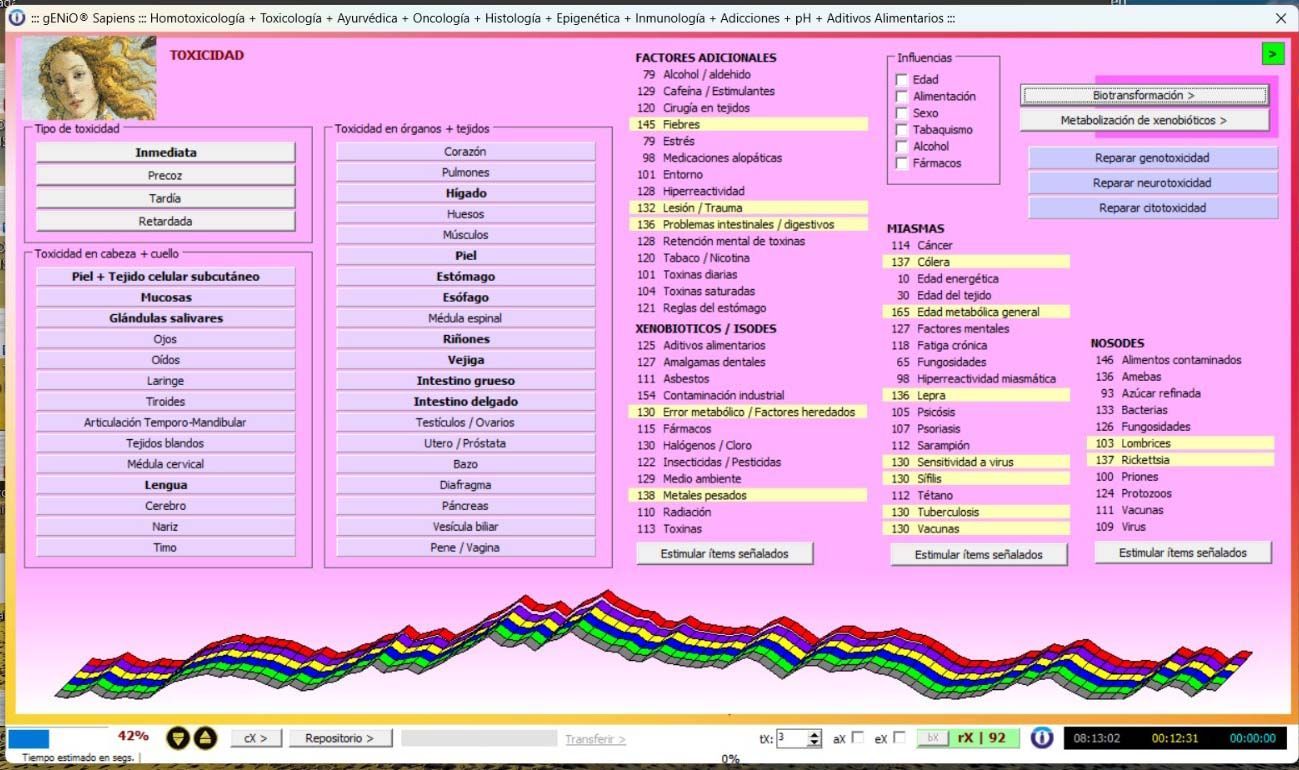Click the Venus portrait image
Image resolution: width=1299 pixels, height=770 pixels.
coord(89,77)
